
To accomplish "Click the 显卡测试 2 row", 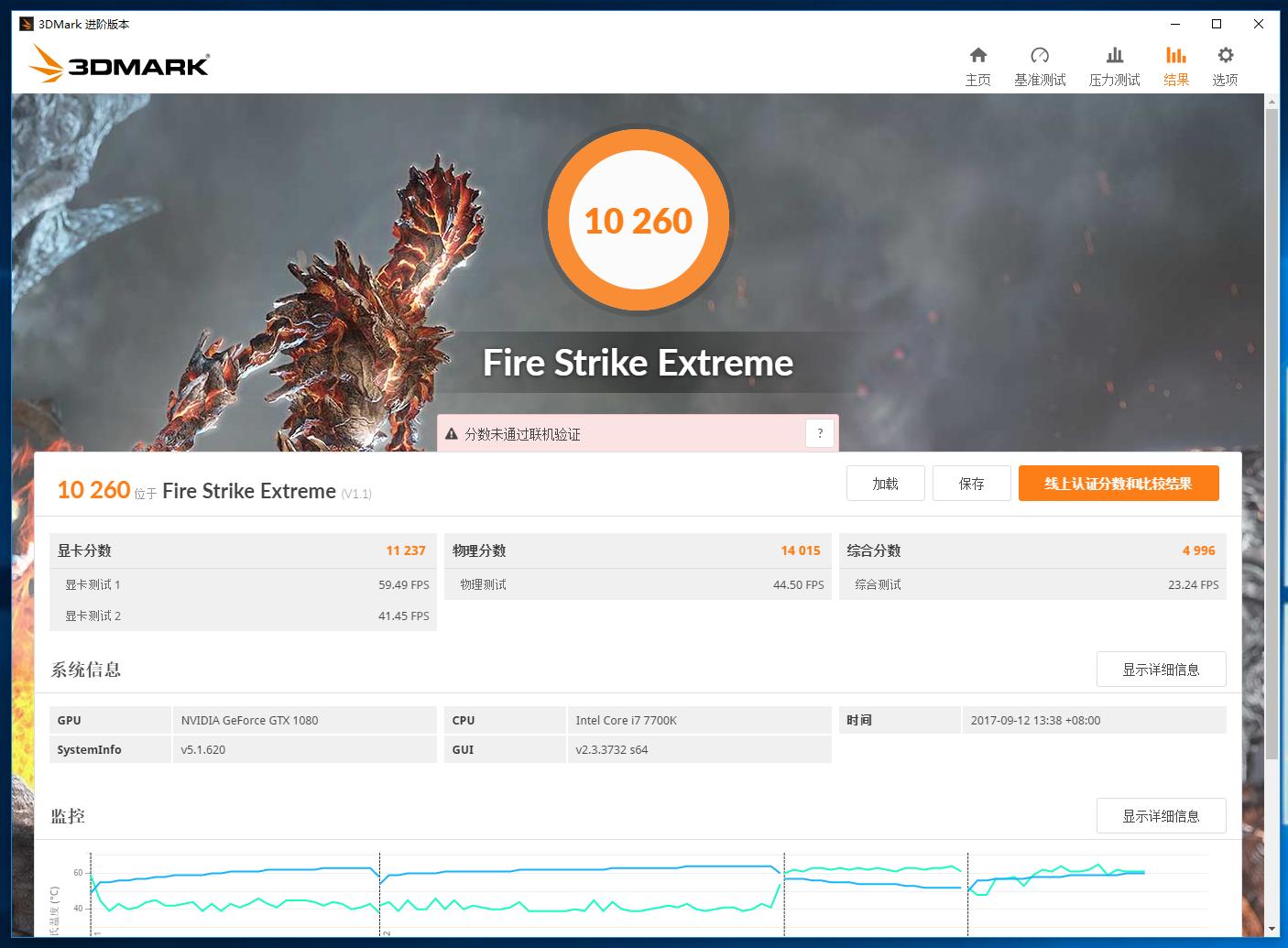I will [x=243, y=616].
